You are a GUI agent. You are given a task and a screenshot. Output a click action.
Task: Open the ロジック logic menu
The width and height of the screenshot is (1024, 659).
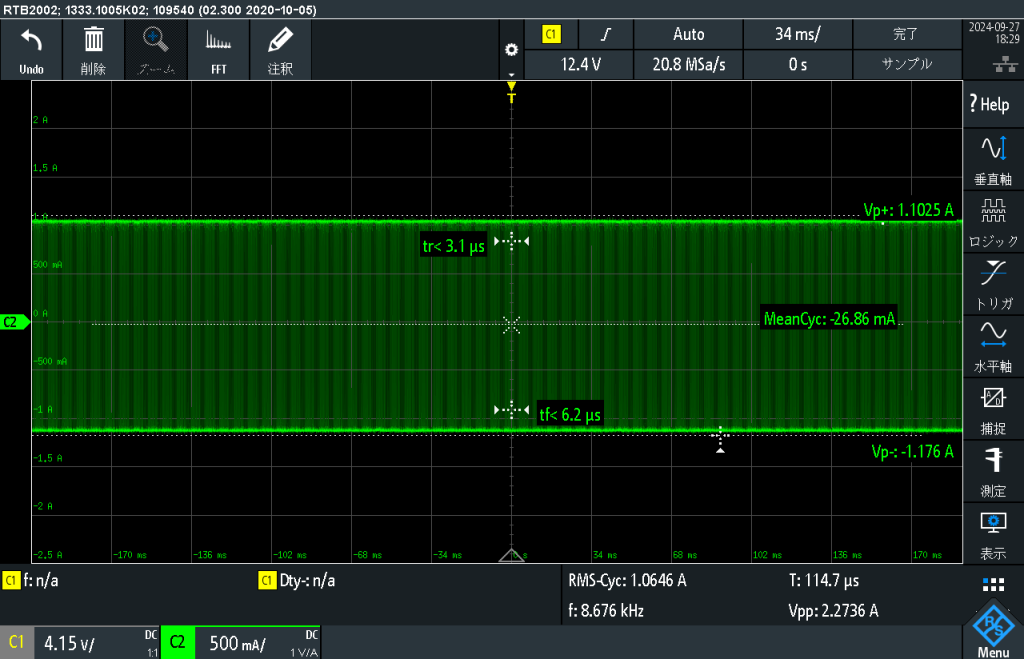tap(993, 222)
